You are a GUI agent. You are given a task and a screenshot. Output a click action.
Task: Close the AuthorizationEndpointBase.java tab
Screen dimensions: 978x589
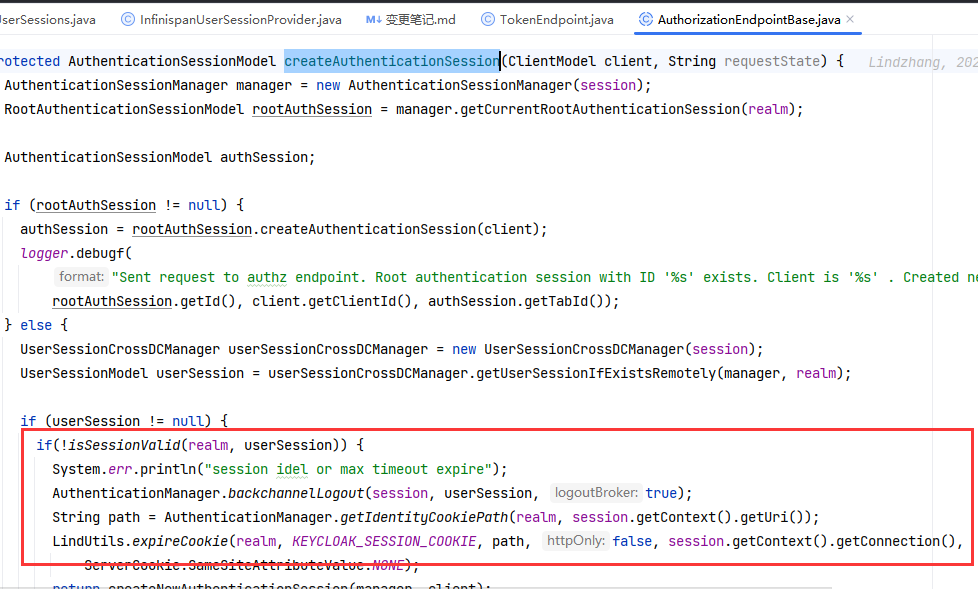[850, 19]
